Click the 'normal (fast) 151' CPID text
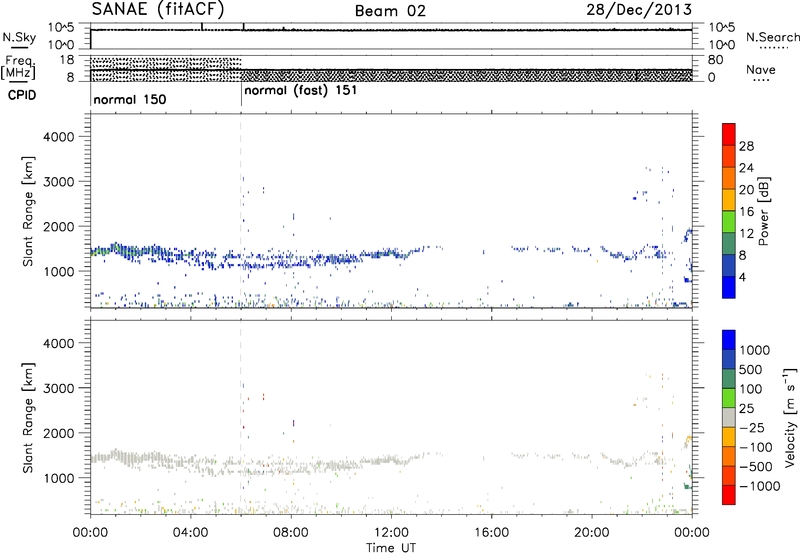Image resolution: width=800 pixels, height=554 pixels. point(301,91)
